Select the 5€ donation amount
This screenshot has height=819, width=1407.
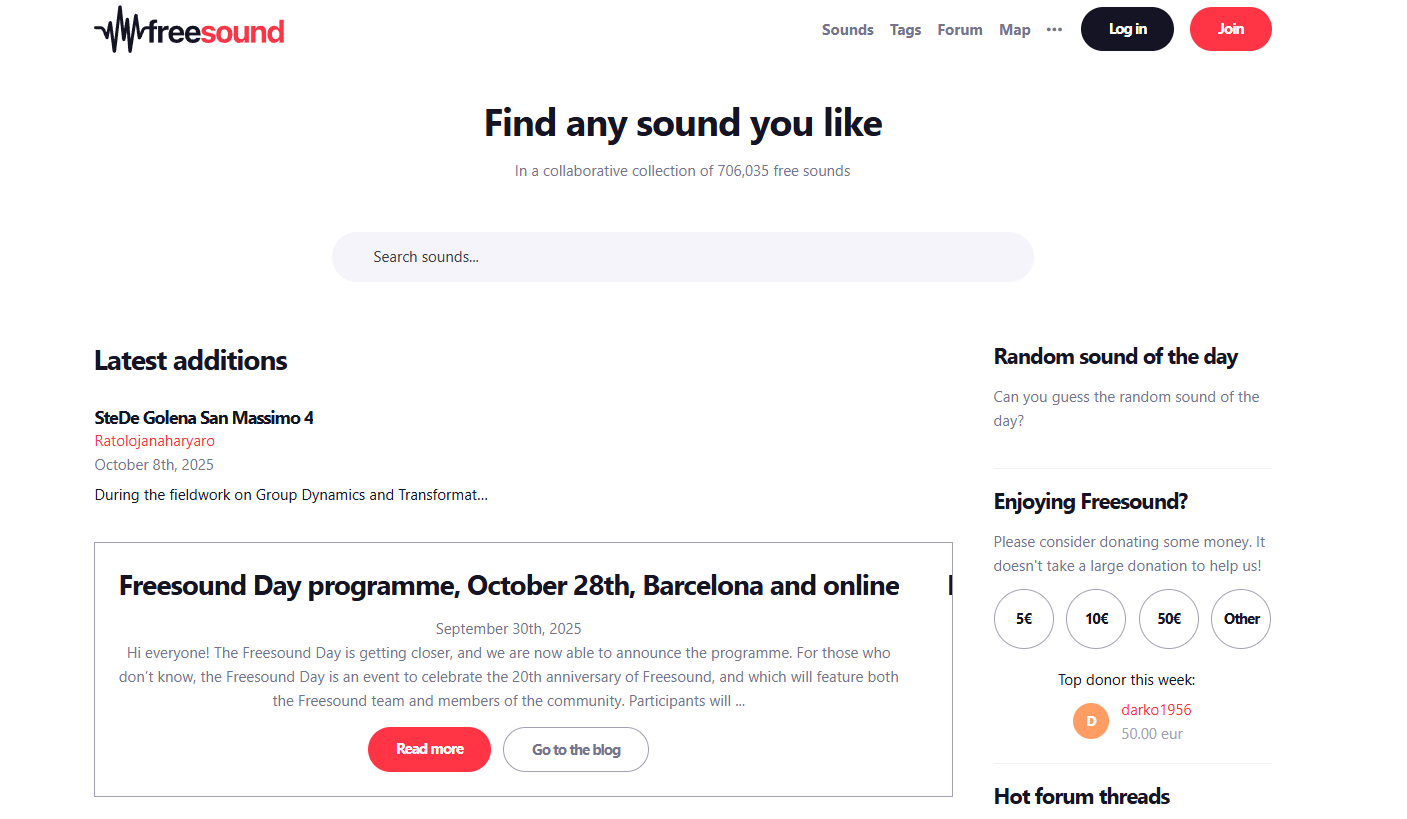1024,619
